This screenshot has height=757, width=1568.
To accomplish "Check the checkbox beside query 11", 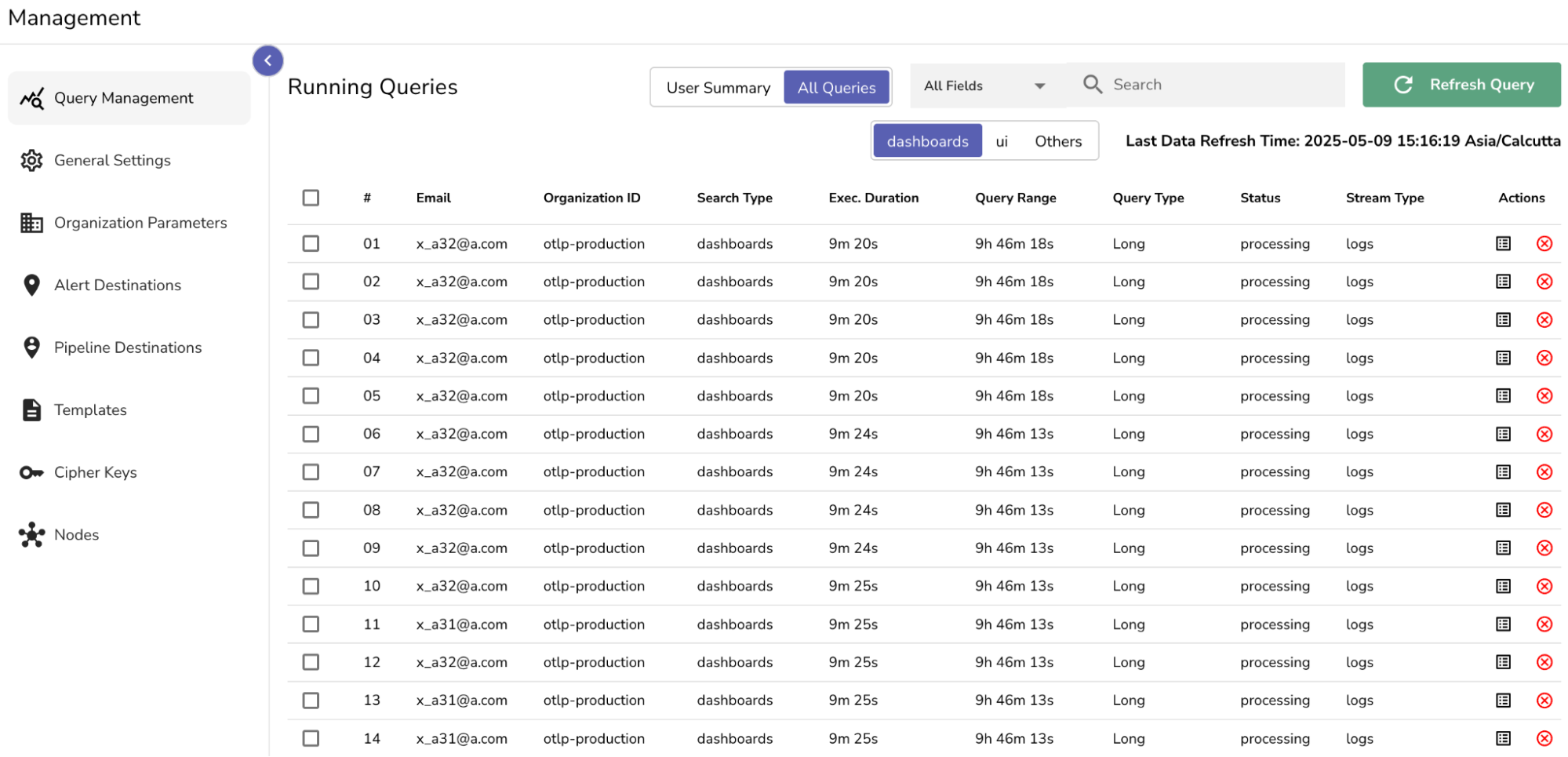I will (310, 624).
